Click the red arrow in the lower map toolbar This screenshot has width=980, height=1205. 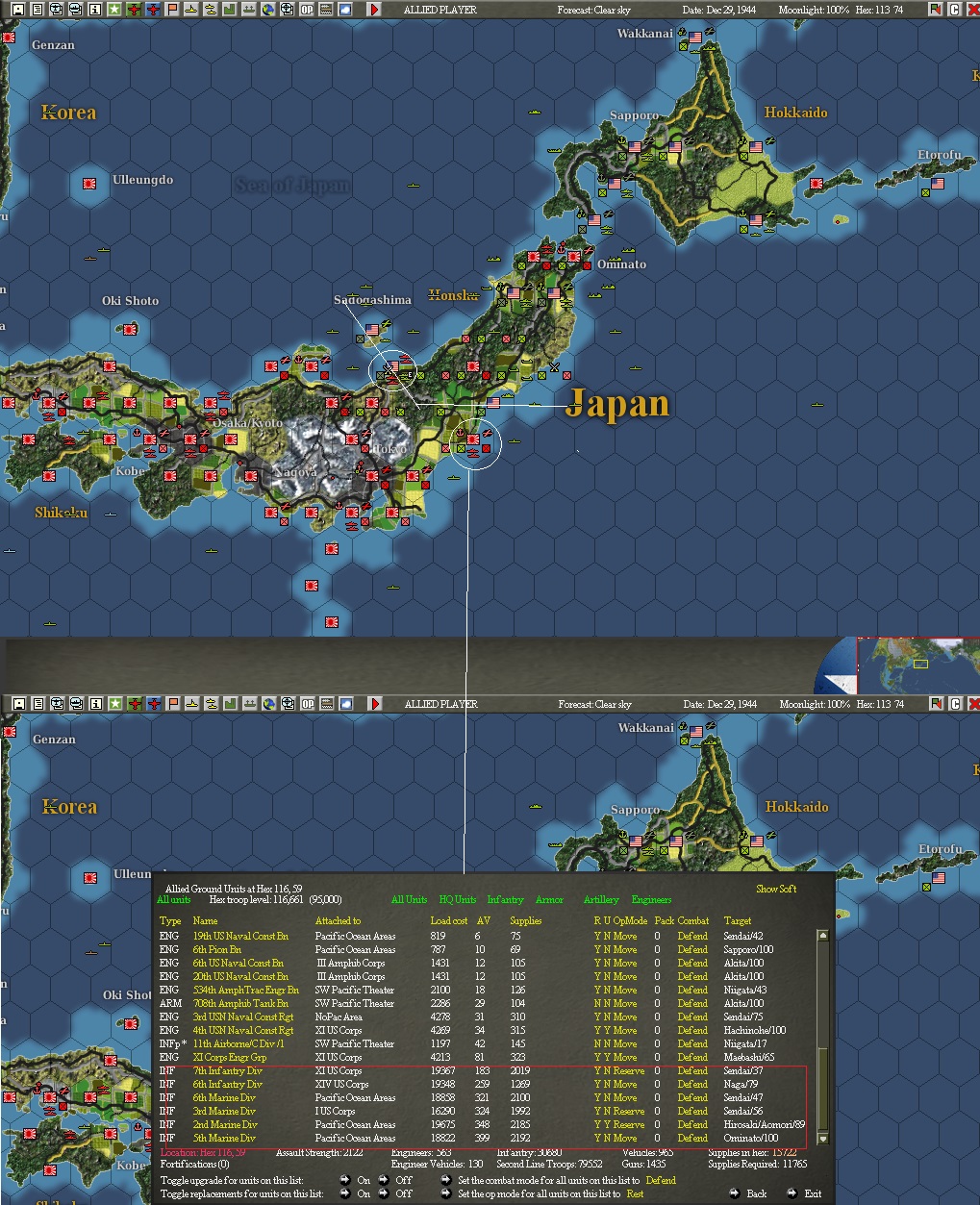pos(374,704)
